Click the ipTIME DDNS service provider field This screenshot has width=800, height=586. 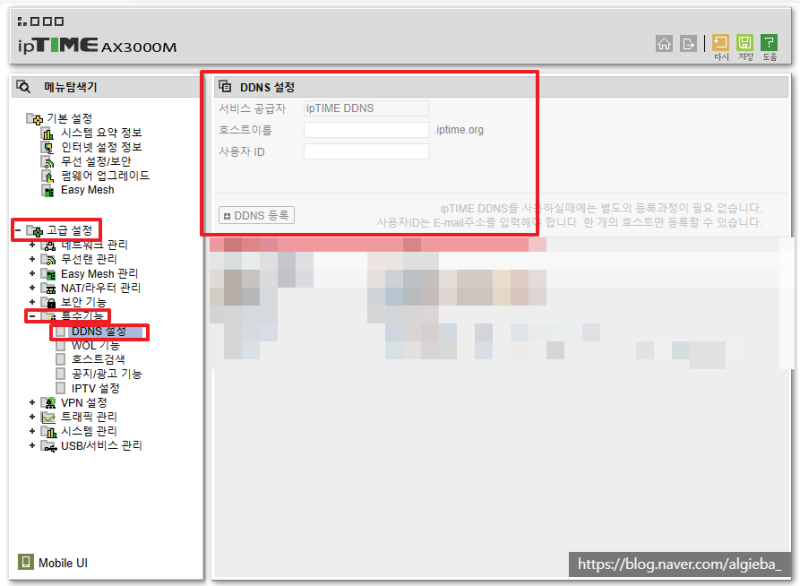(x=366, y=107)
